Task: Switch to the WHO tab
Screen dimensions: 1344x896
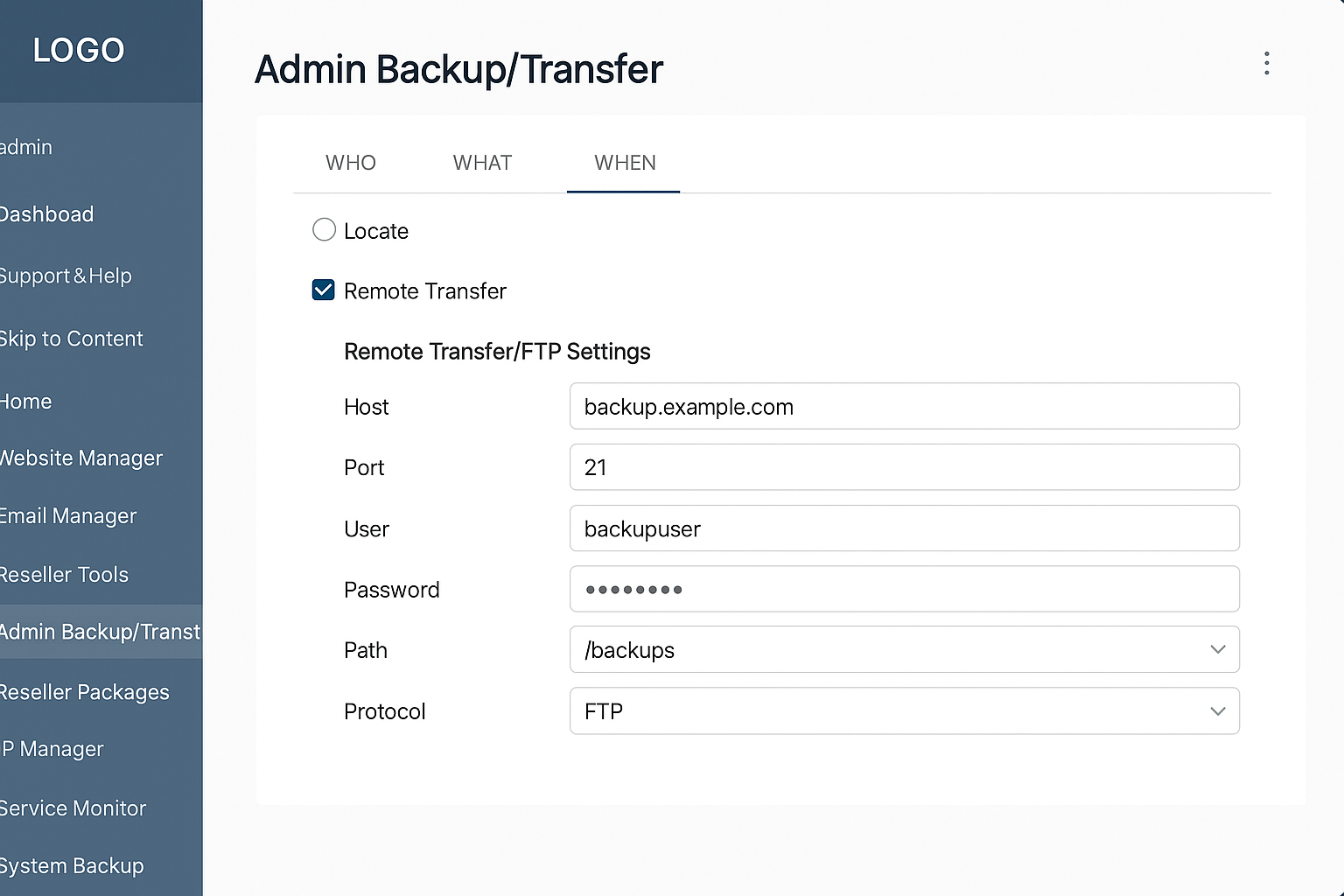Action: point(351,163)
